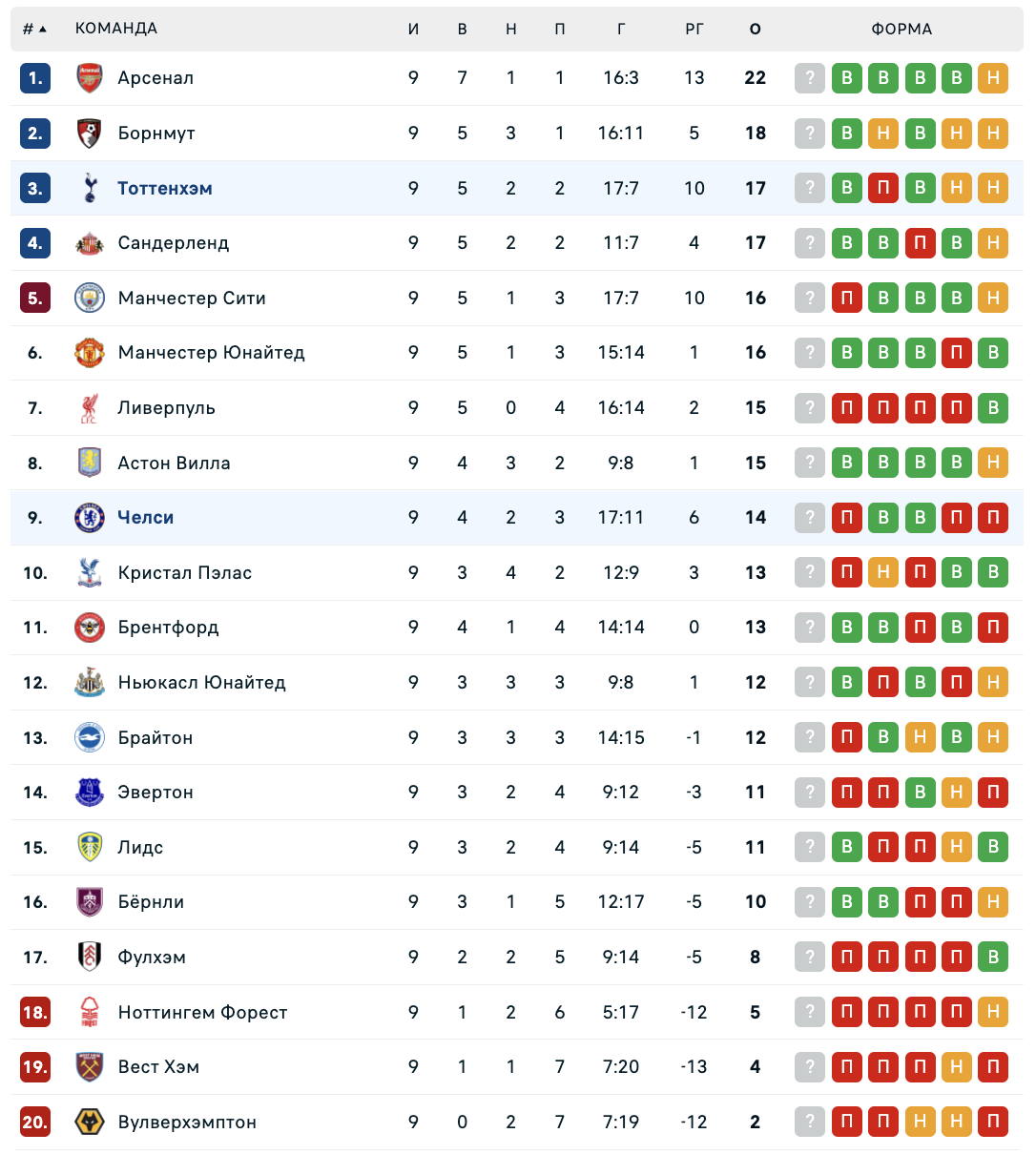
Task: Click Arsenal's gray question mark form badge
Action: click(810, 78)
